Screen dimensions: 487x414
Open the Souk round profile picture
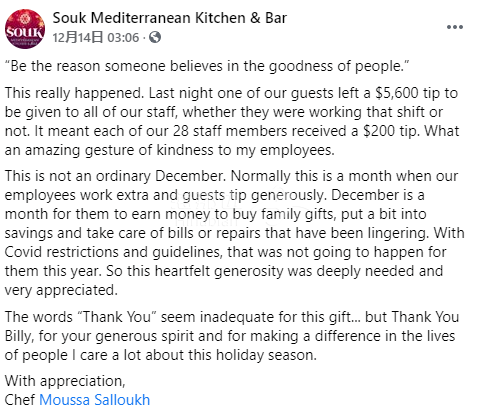click(25, 29)
